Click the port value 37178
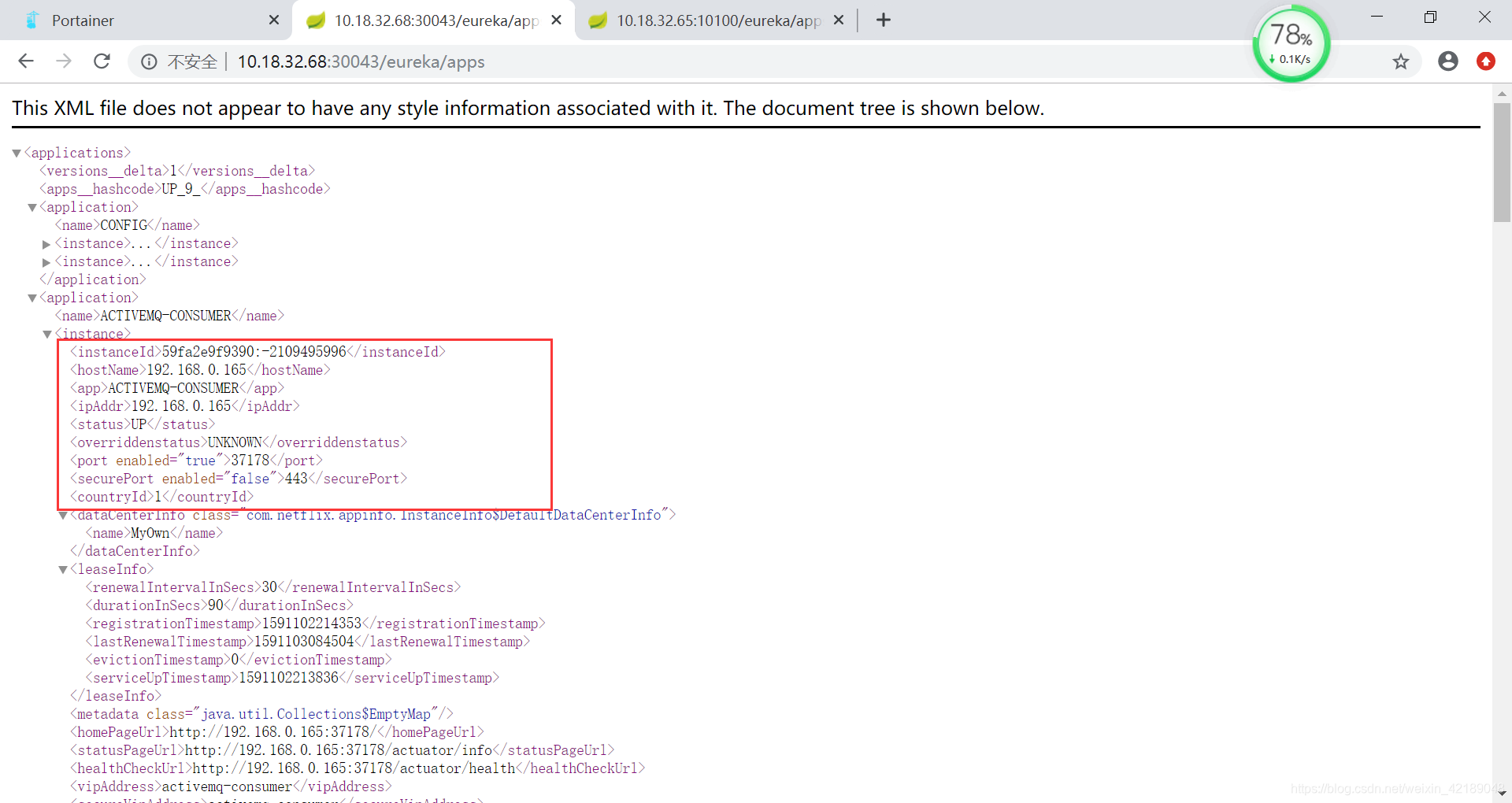 pos(250,461)
